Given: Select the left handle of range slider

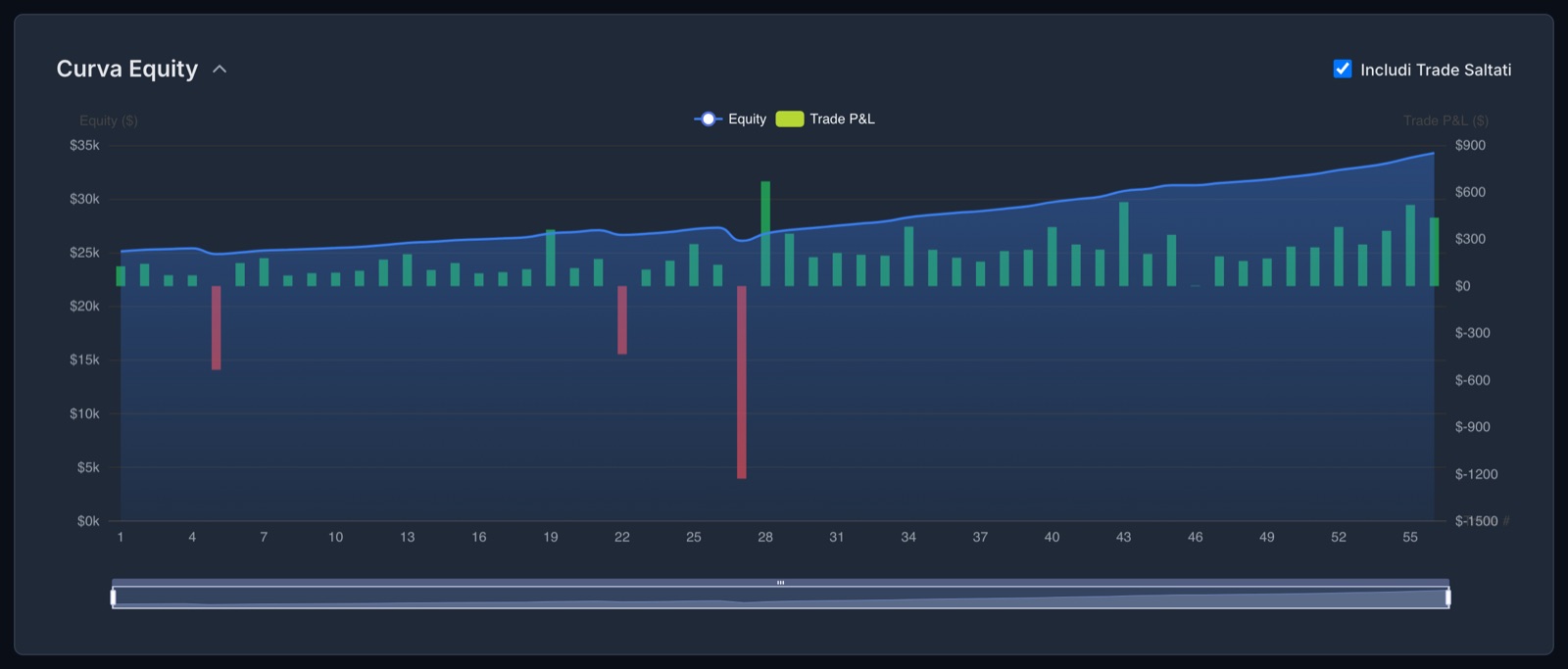Looking at the screenshot, I should 114,597.
